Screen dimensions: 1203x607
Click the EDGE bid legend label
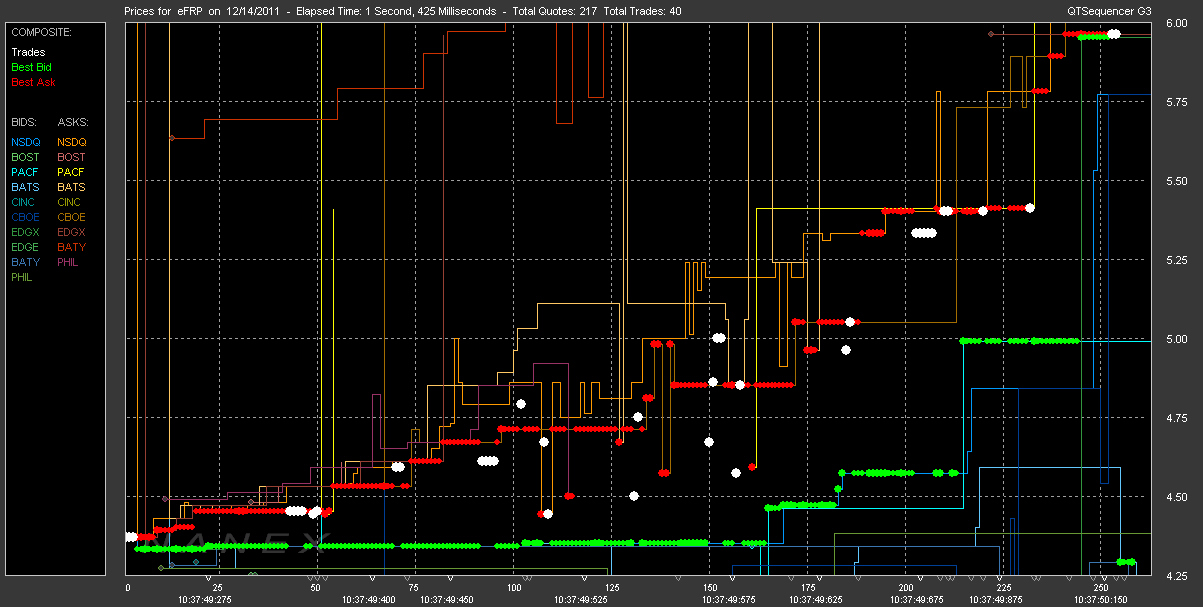click(x=25, y=247)
